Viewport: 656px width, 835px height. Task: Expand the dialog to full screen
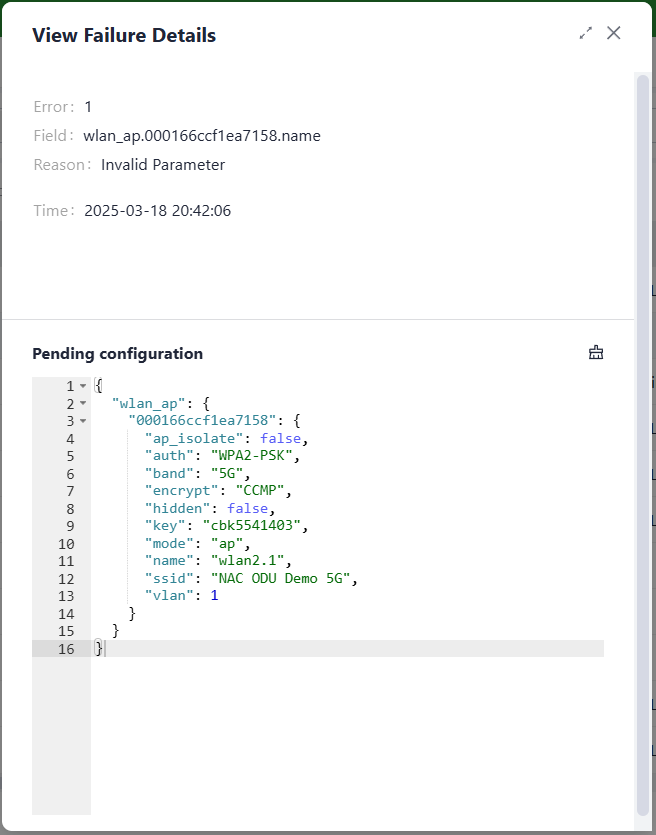point(586,33)
